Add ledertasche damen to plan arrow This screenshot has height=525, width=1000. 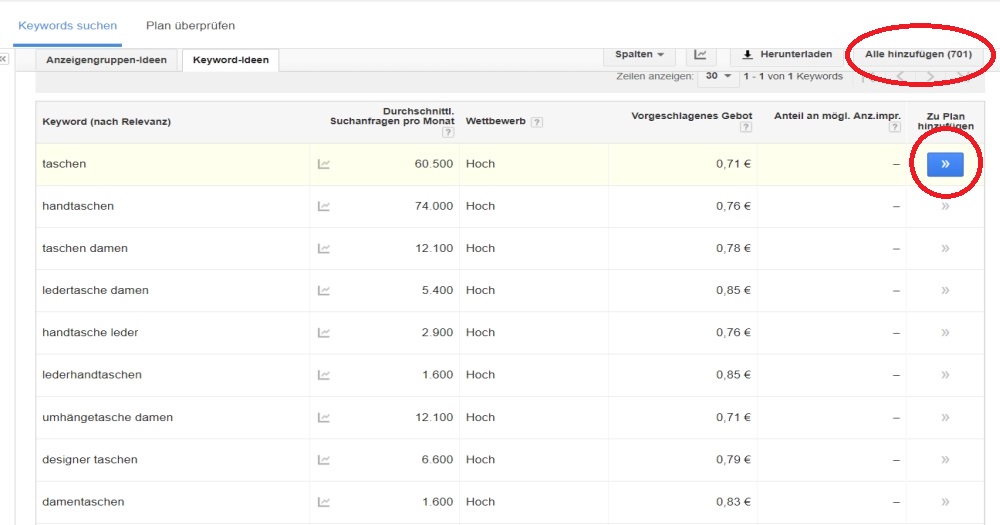pyautogui.click(x=945, y=290)
